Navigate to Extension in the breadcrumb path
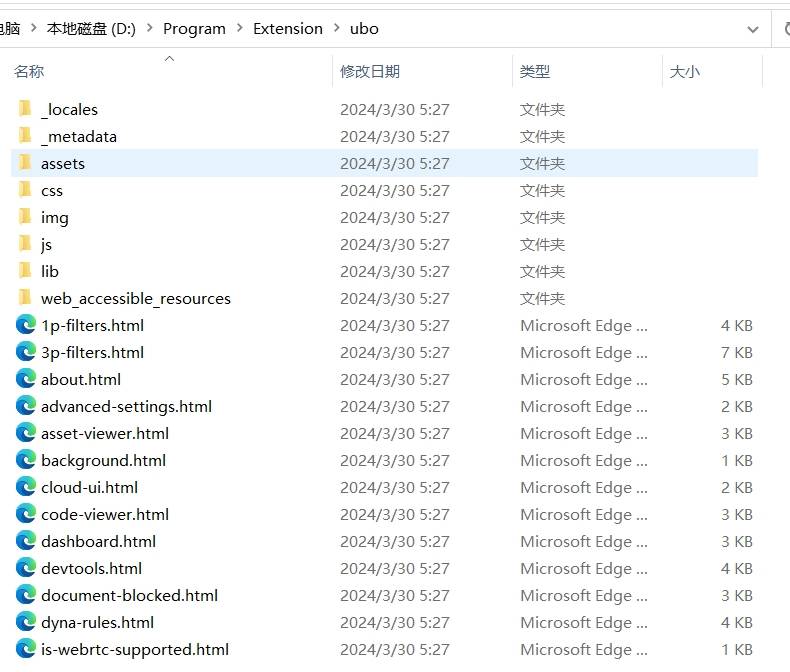The height and width of the screenshot is (672, 790). pyautogui.click(x=288, y=29)
